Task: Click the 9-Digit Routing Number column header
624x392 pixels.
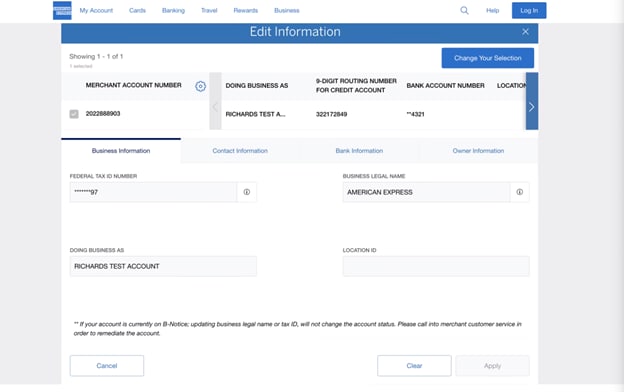Action: (x=356, y=86)
